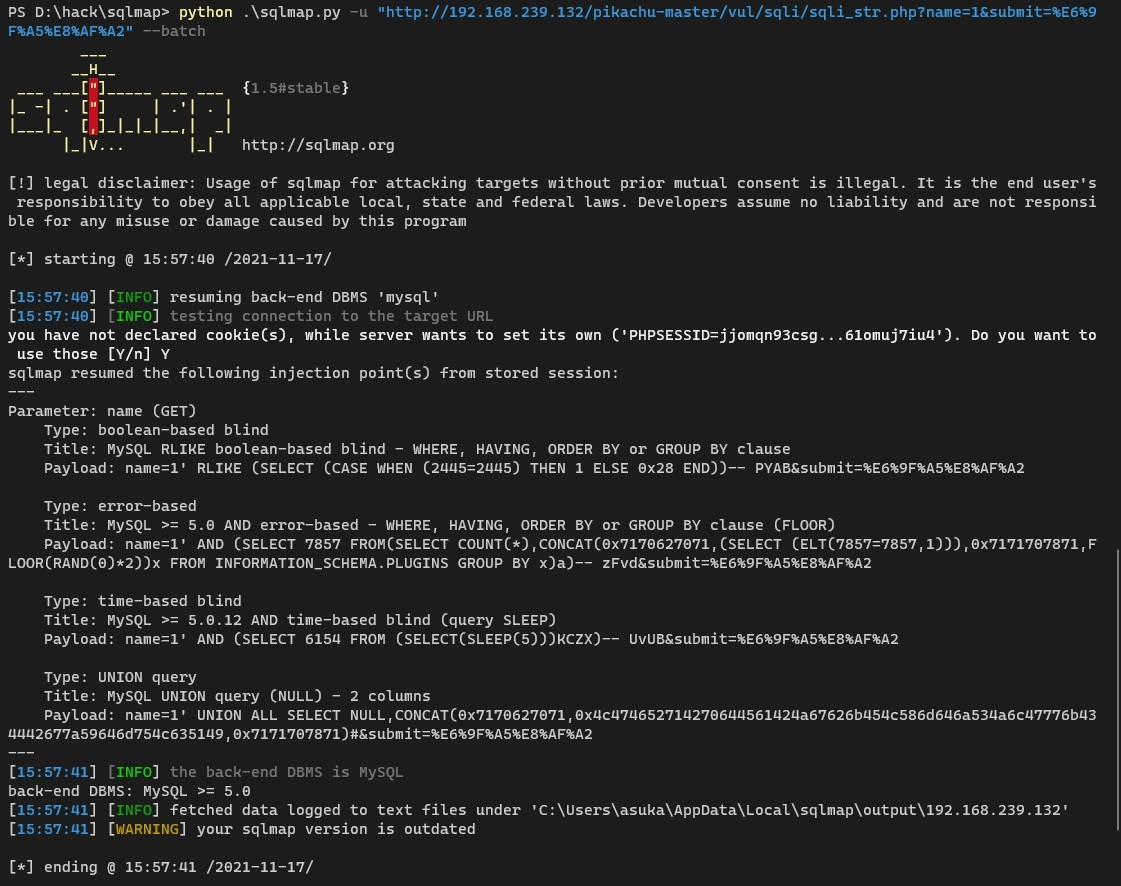
Task: Click the WARNING tag in outdated message
Action: coord(147,829)
